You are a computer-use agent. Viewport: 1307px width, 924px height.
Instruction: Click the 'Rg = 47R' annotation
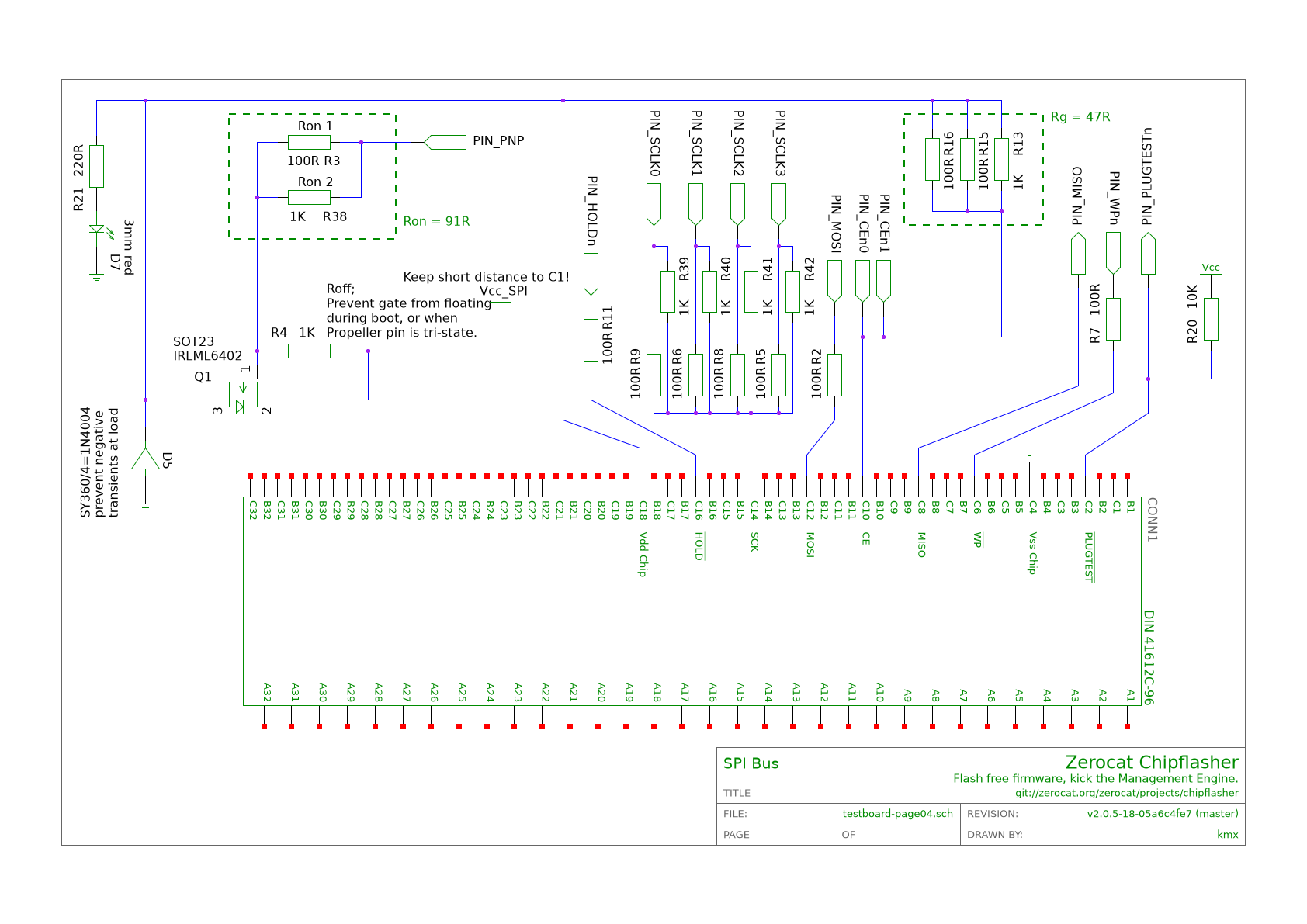(x=1080, y=117)
